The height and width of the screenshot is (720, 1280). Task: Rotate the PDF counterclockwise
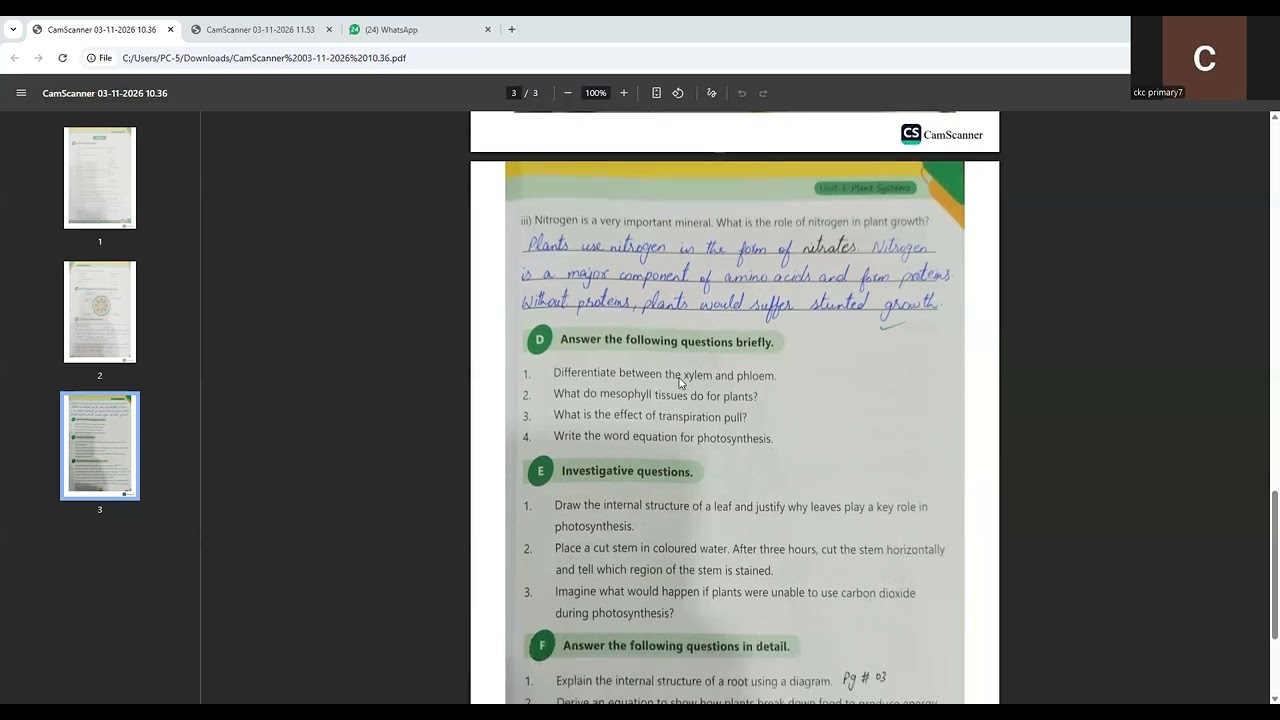click(x=678, y=93)
